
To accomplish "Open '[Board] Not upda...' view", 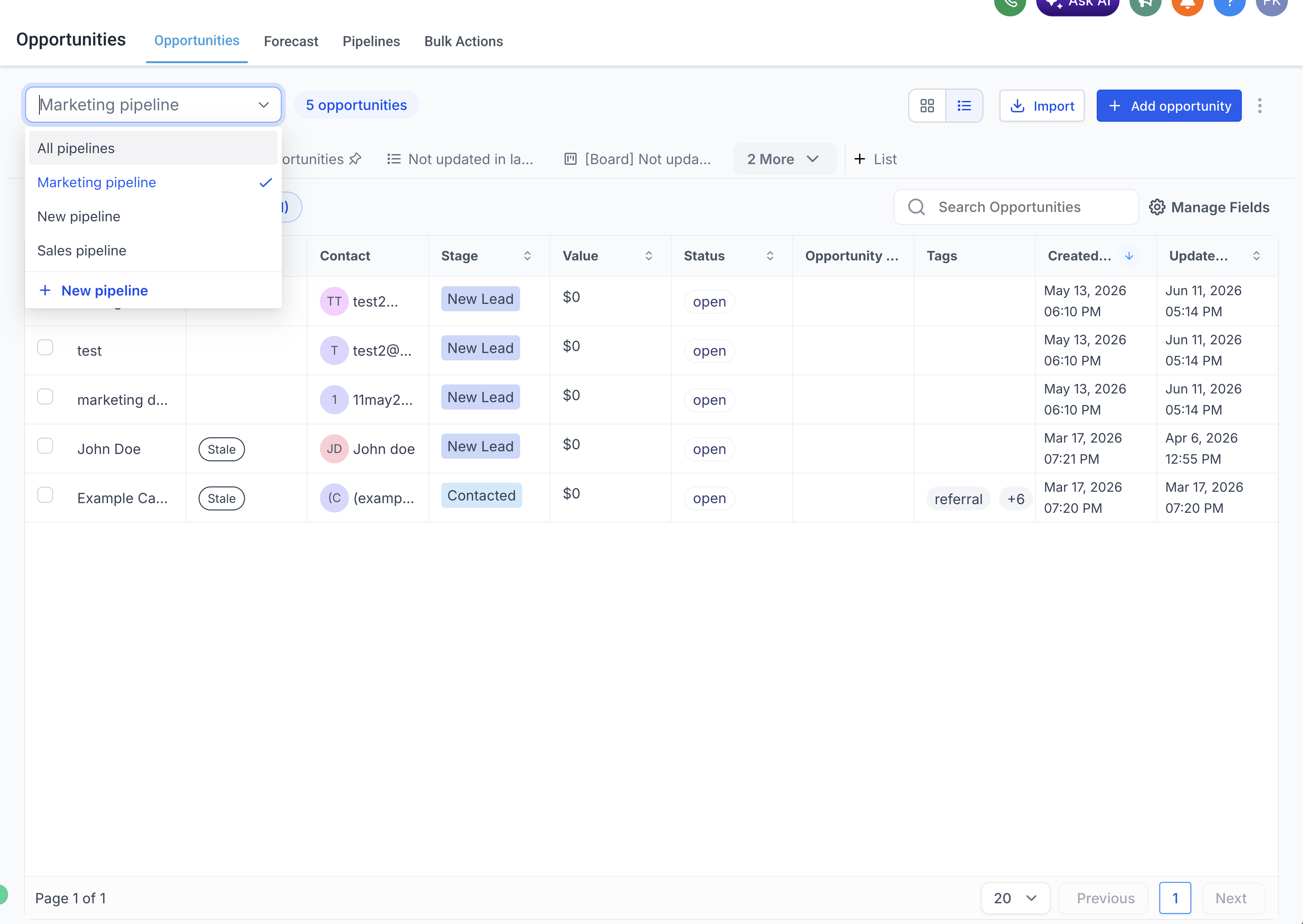I will point(637,159).
